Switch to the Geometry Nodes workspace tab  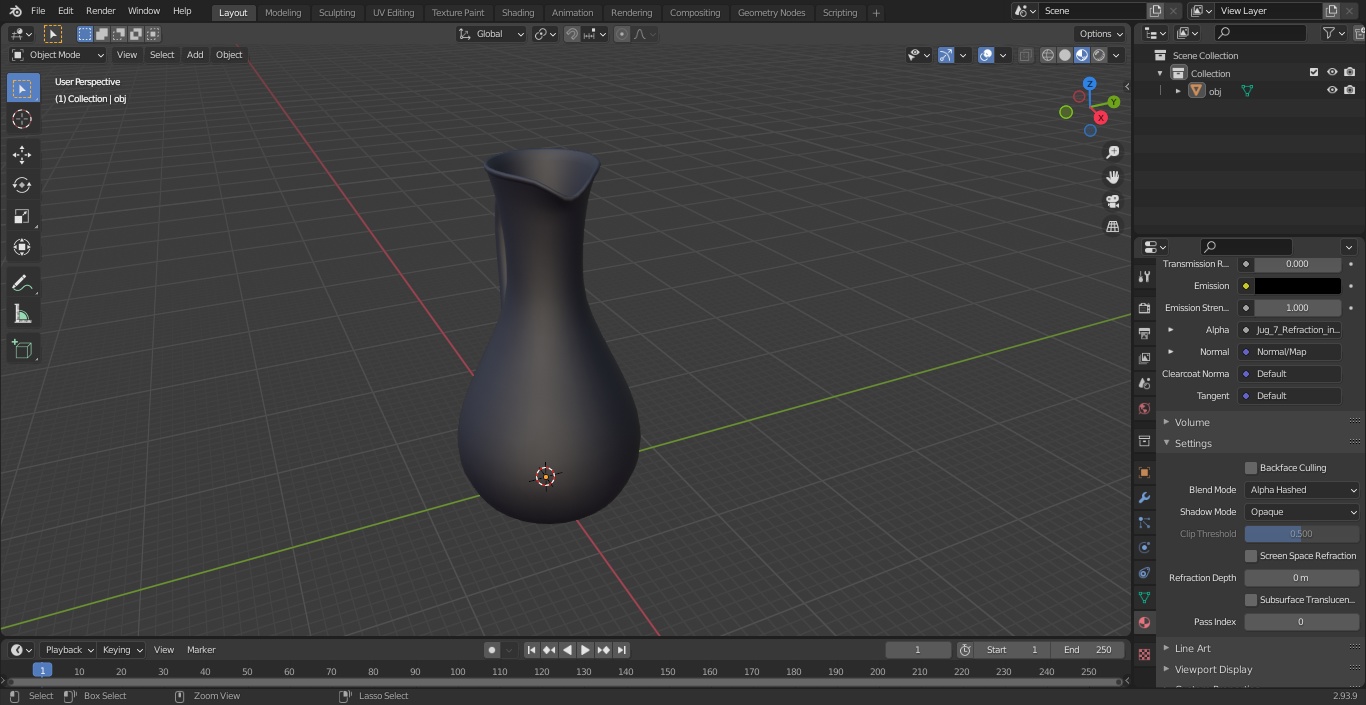pos(771,12)
